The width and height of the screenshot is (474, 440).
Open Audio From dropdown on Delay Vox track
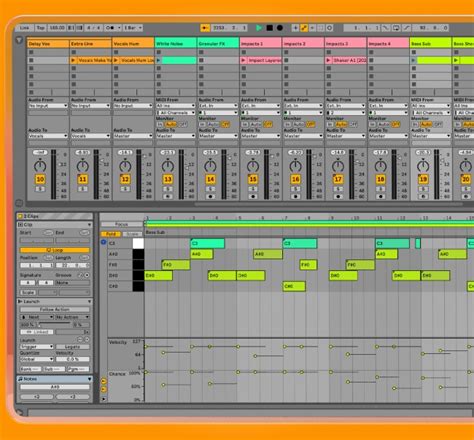(48, 106)
